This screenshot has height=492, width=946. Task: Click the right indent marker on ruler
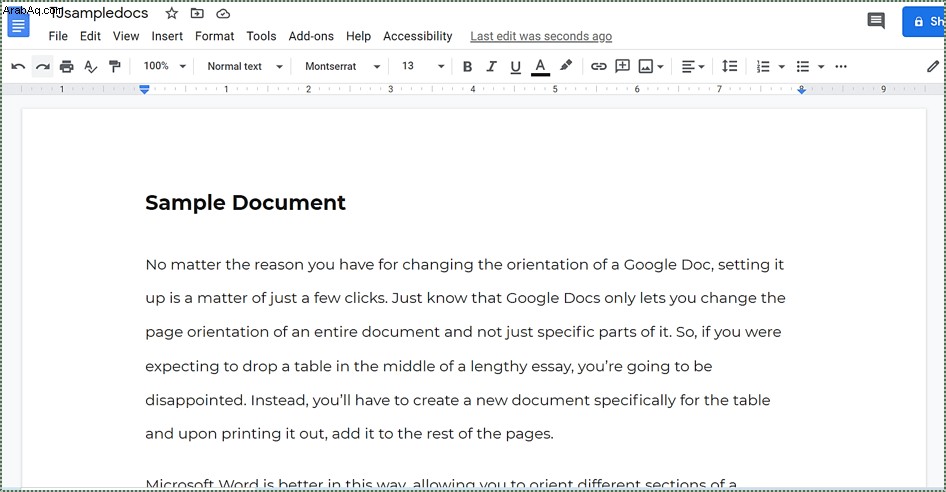coord(801,90)
